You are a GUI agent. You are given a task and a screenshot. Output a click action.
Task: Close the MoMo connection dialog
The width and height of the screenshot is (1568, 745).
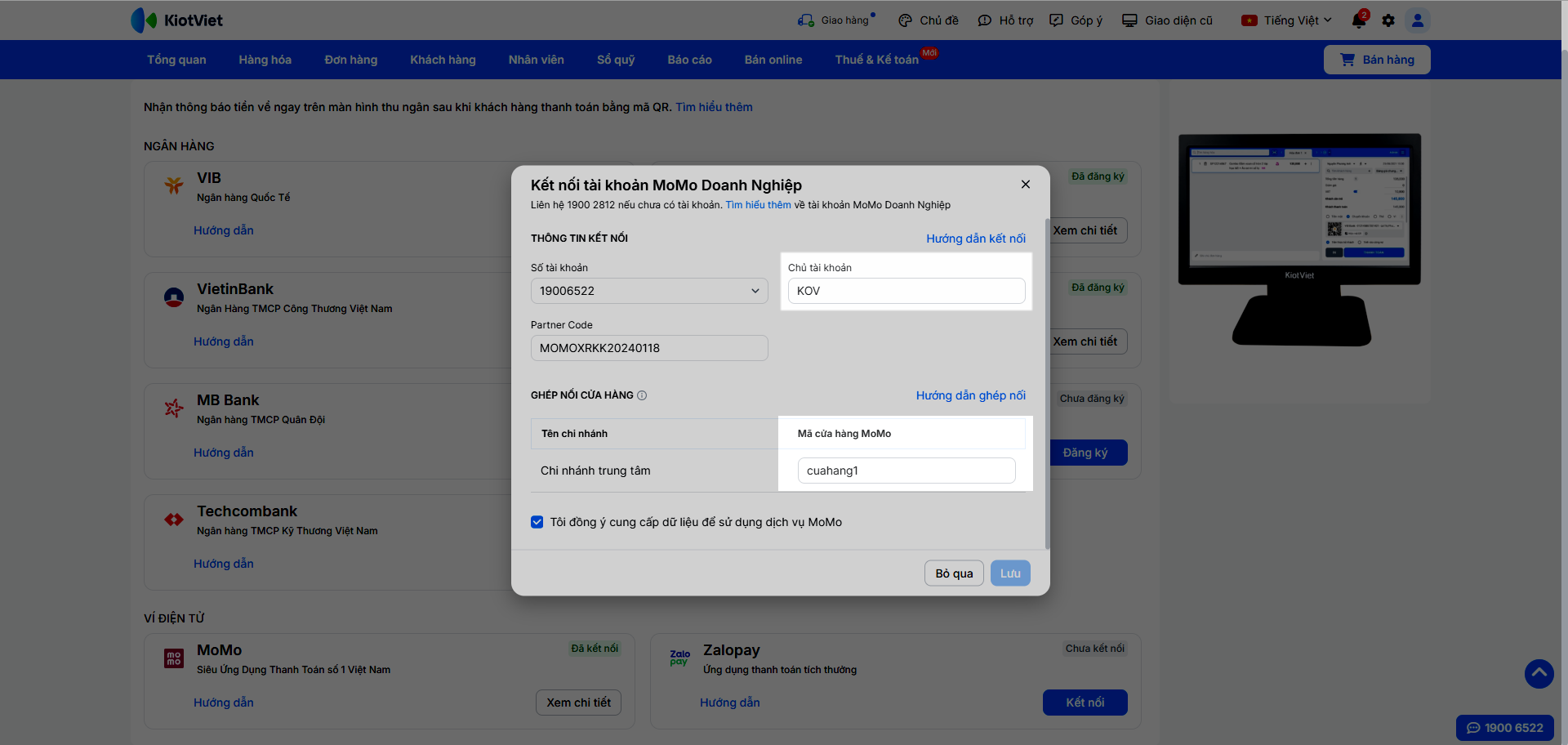tap(1026, 185)
